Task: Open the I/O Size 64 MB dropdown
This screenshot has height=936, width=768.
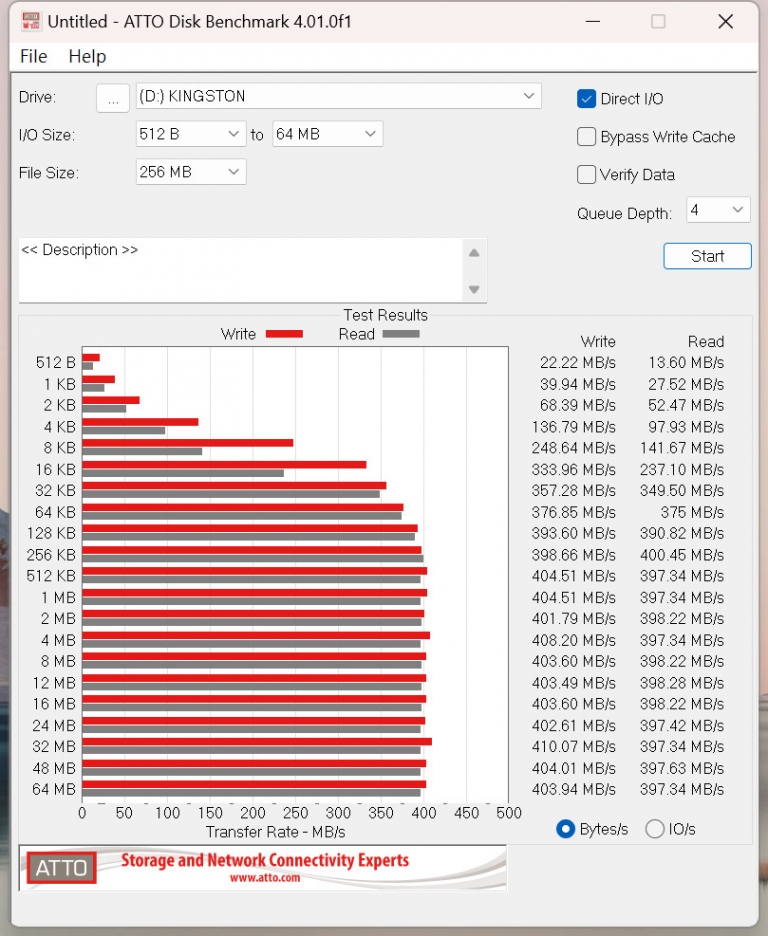Action: click(x=327, y=134)
